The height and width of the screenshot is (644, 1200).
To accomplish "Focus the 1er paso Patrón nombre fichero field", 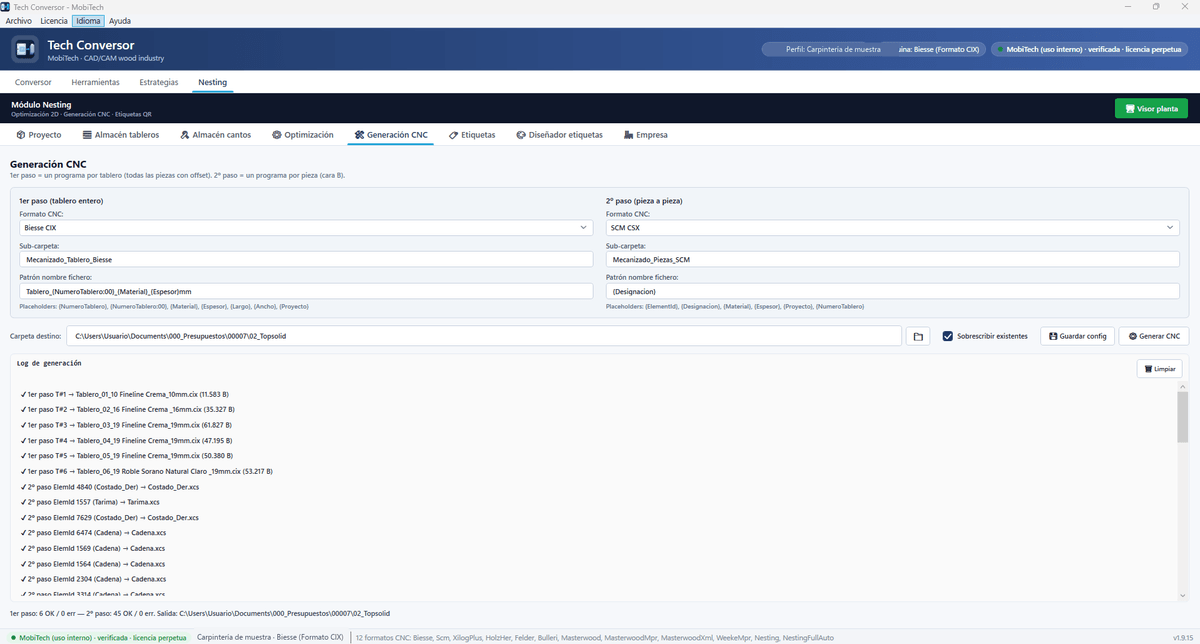I will pyautogui.click(x=306, y=291).
